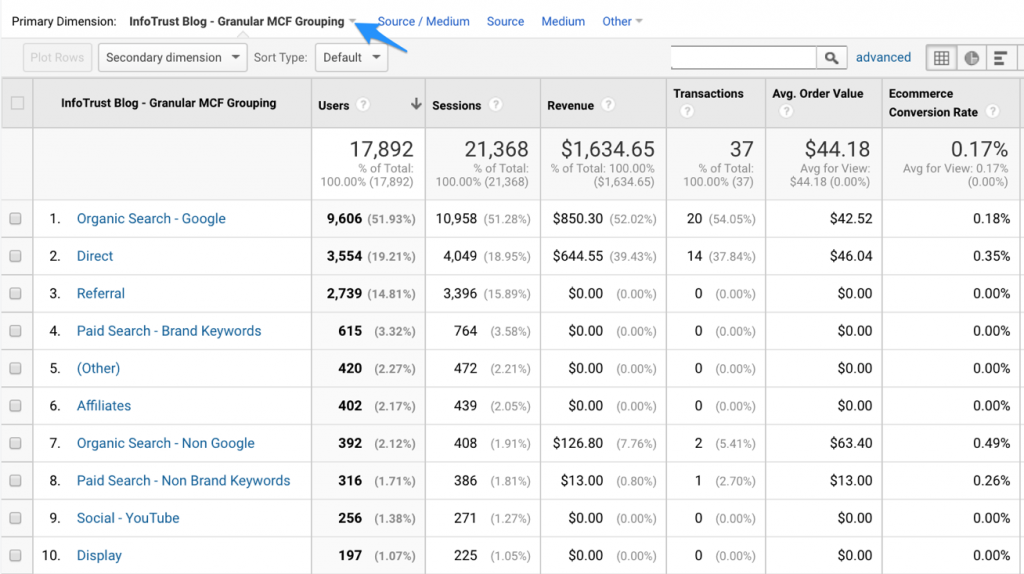The height and width of the screenshot is (574, 1024).
Task: Select the Medium primary dimension
Action: [x=563, y=21]
